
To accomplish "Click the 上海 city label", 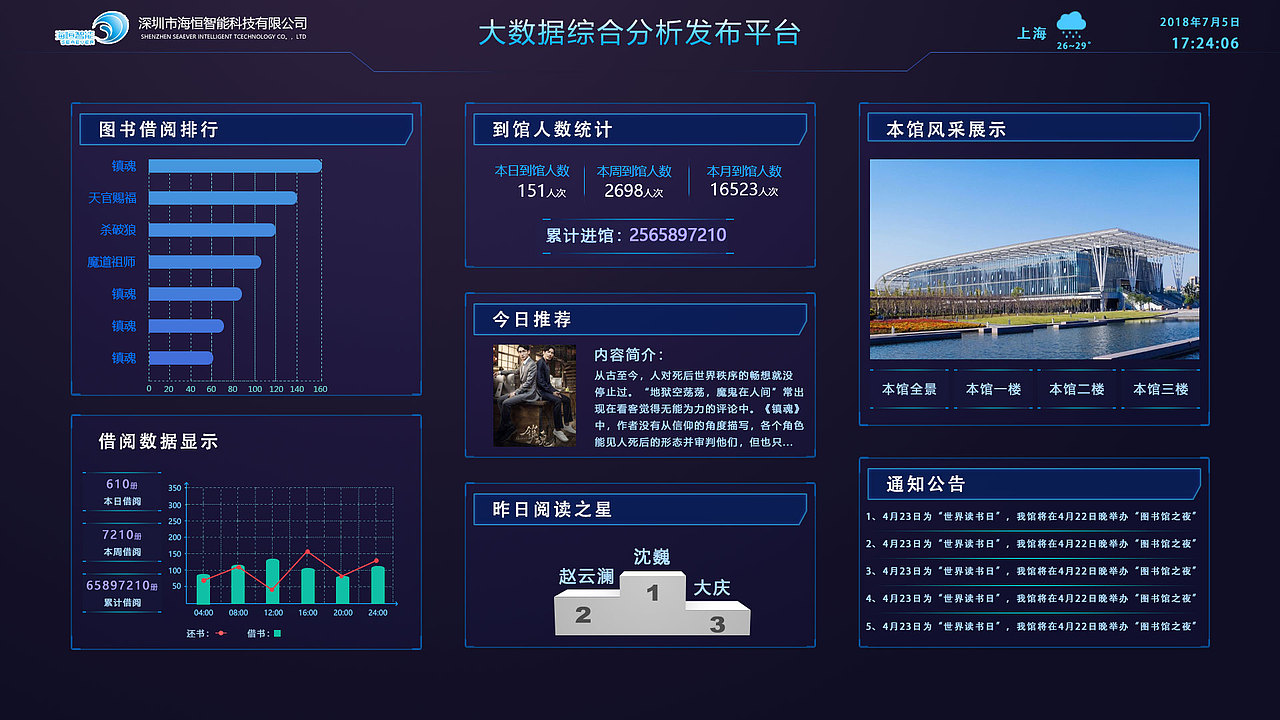I will click(x=1032, y=33).
